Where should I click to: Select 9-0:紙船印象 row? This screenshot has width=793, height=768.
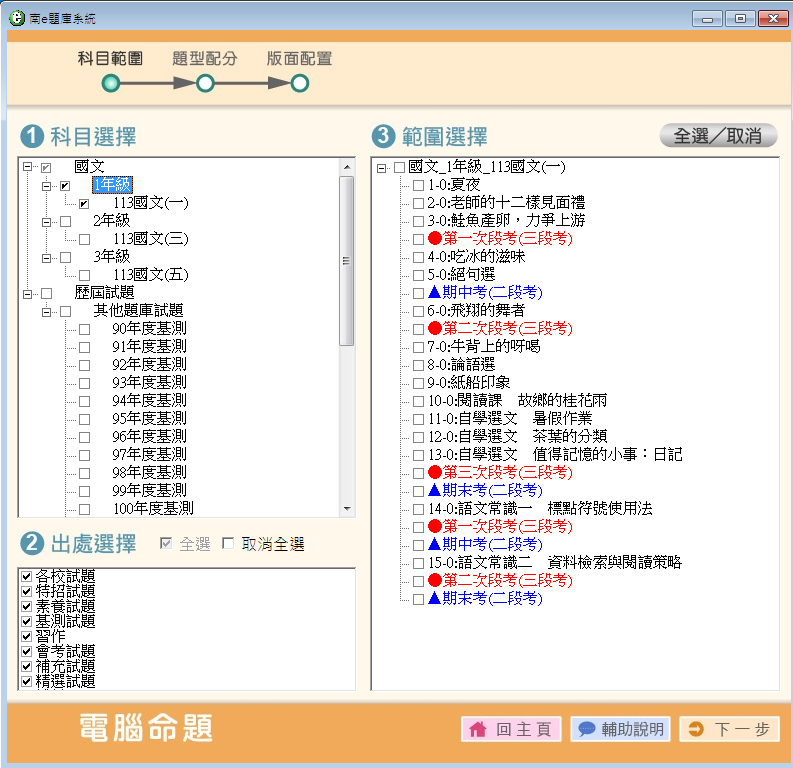pyautogui.click(x=469, y=383)
